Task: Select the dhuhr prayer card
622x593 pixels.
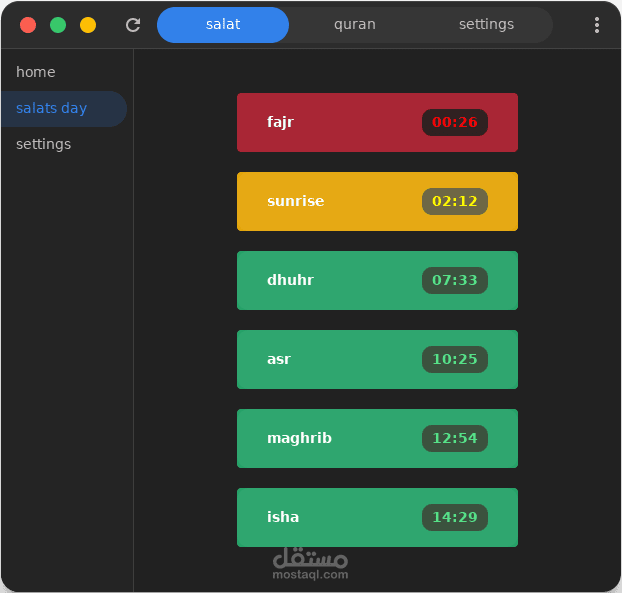Action: click(x=377, y=280)
